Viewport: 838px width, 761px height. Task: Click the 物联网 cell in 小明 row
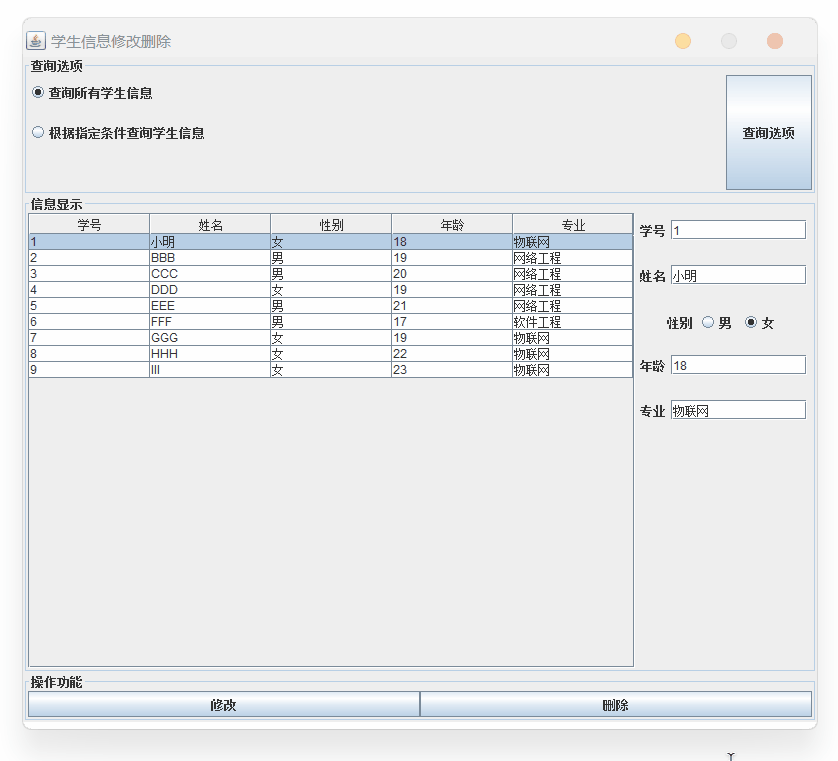(x=573, y=242)
